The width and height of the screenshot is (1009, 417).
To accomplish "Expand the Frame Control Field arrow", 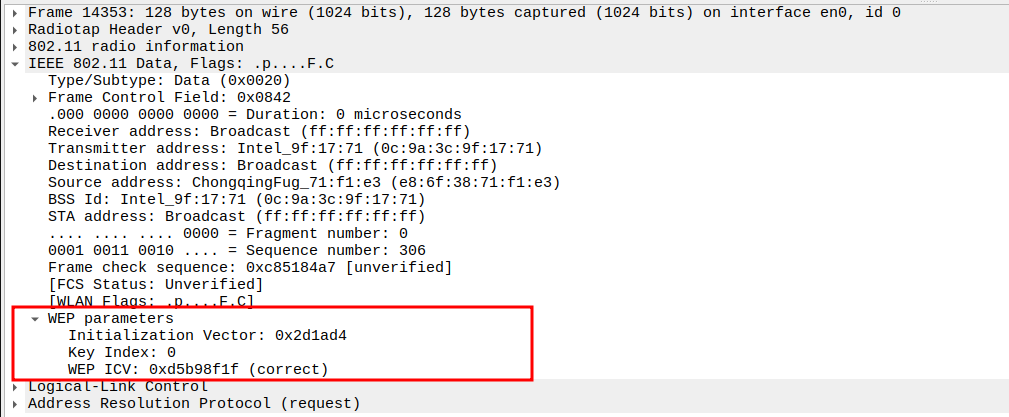I will click(x=36, y=98).
